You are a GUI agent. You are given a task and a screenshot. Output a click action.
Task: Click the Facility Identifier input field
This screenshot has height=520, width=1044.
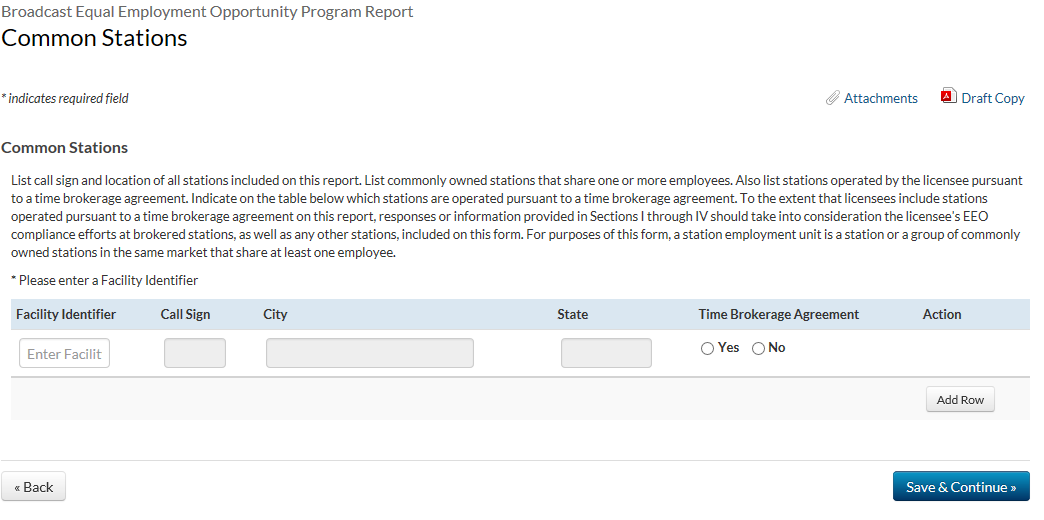point(65,354)
